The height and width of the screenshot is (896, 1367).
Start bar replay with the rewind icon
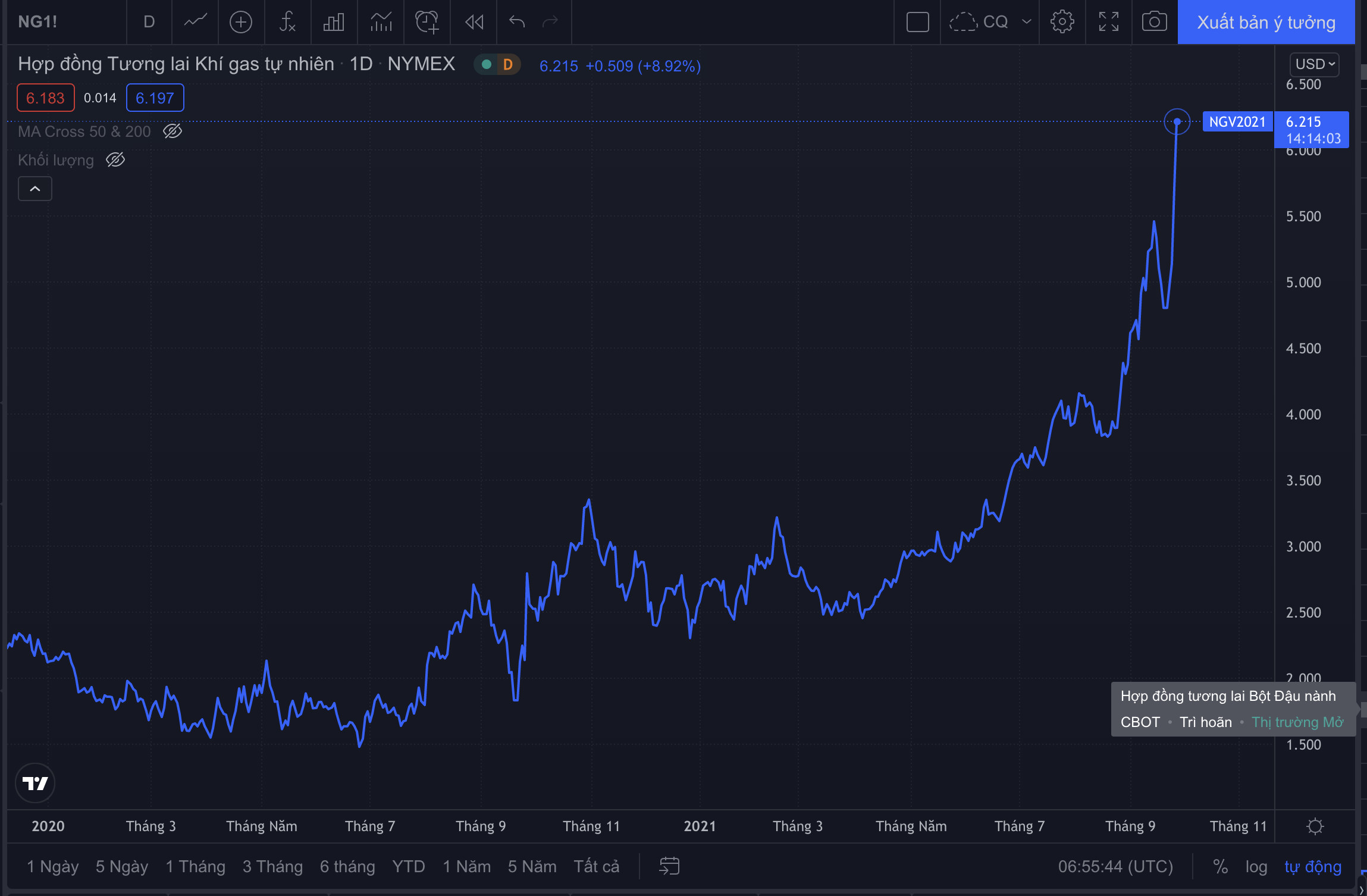pos(474,23)
